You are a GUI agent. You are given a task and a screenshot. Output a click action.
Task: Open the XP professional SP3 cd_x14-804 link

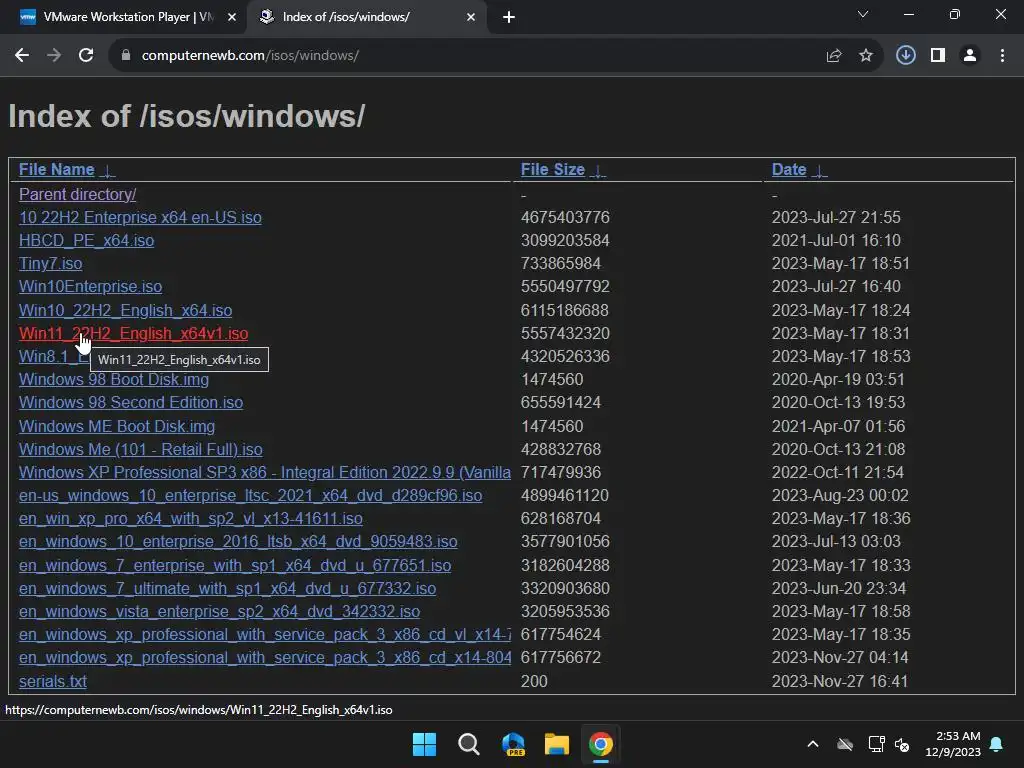point(264,658)
